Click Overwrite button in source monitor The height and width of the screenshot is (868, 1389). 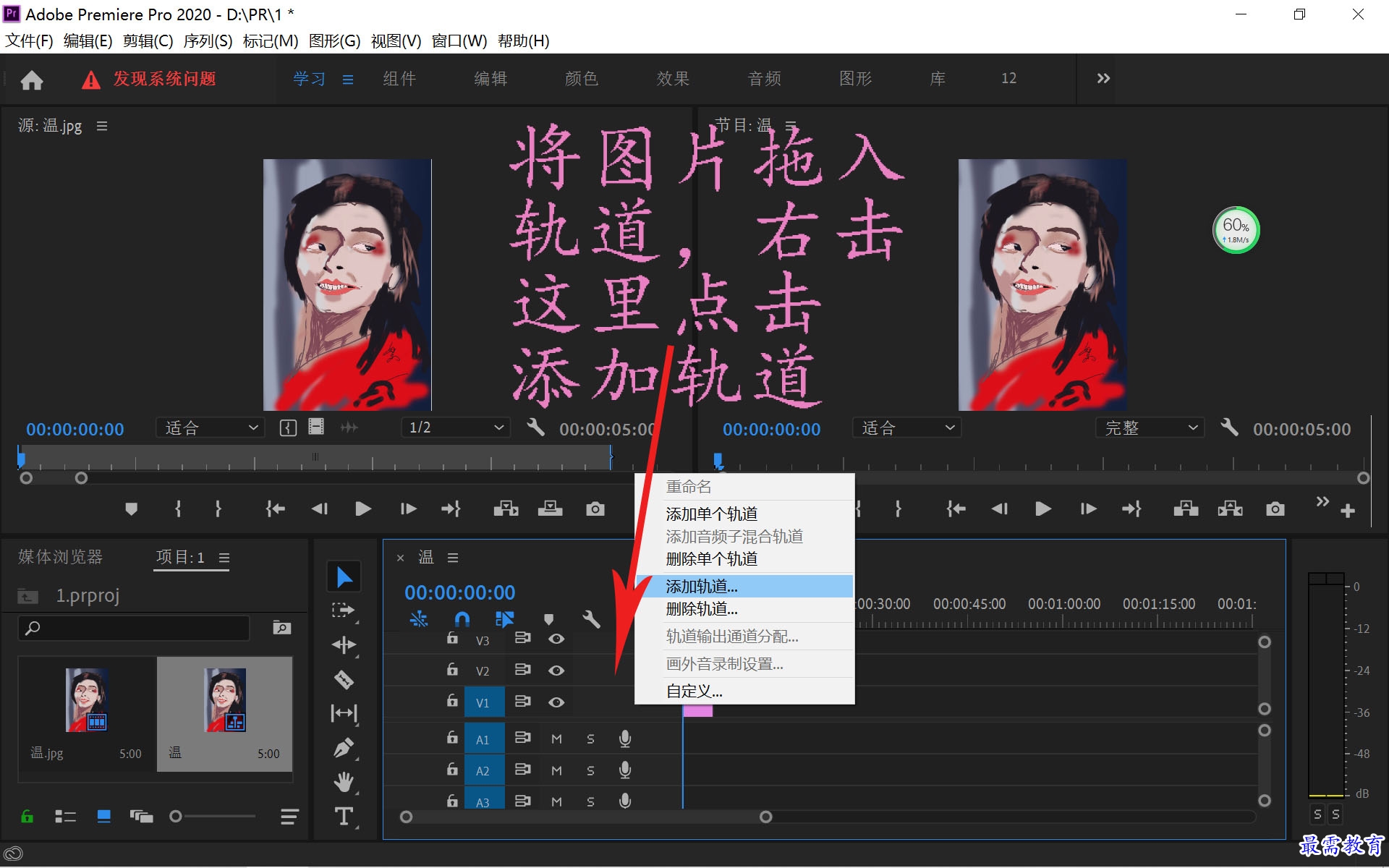coord(550,509)
